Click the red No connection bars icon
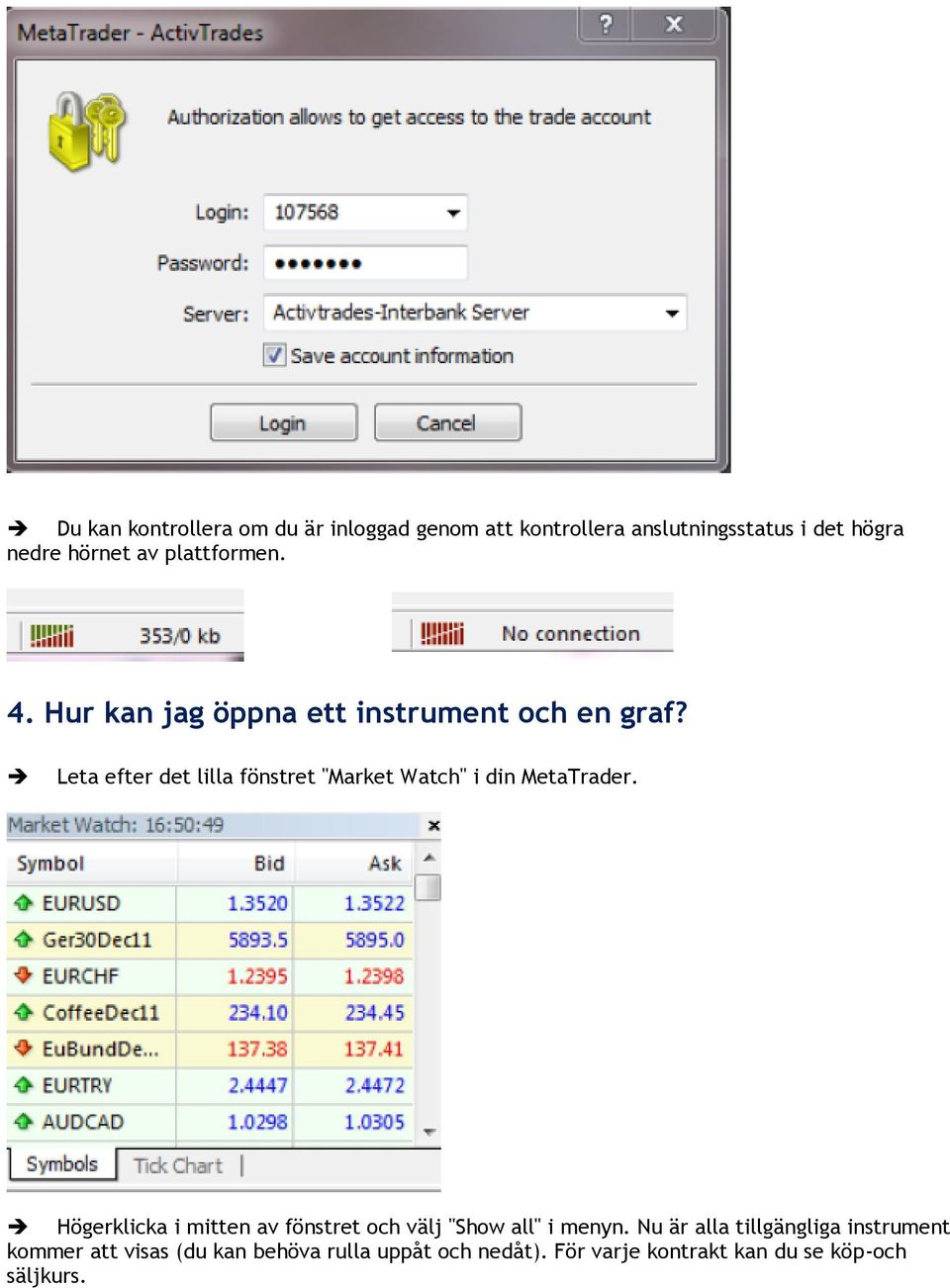 coord(442,633)
